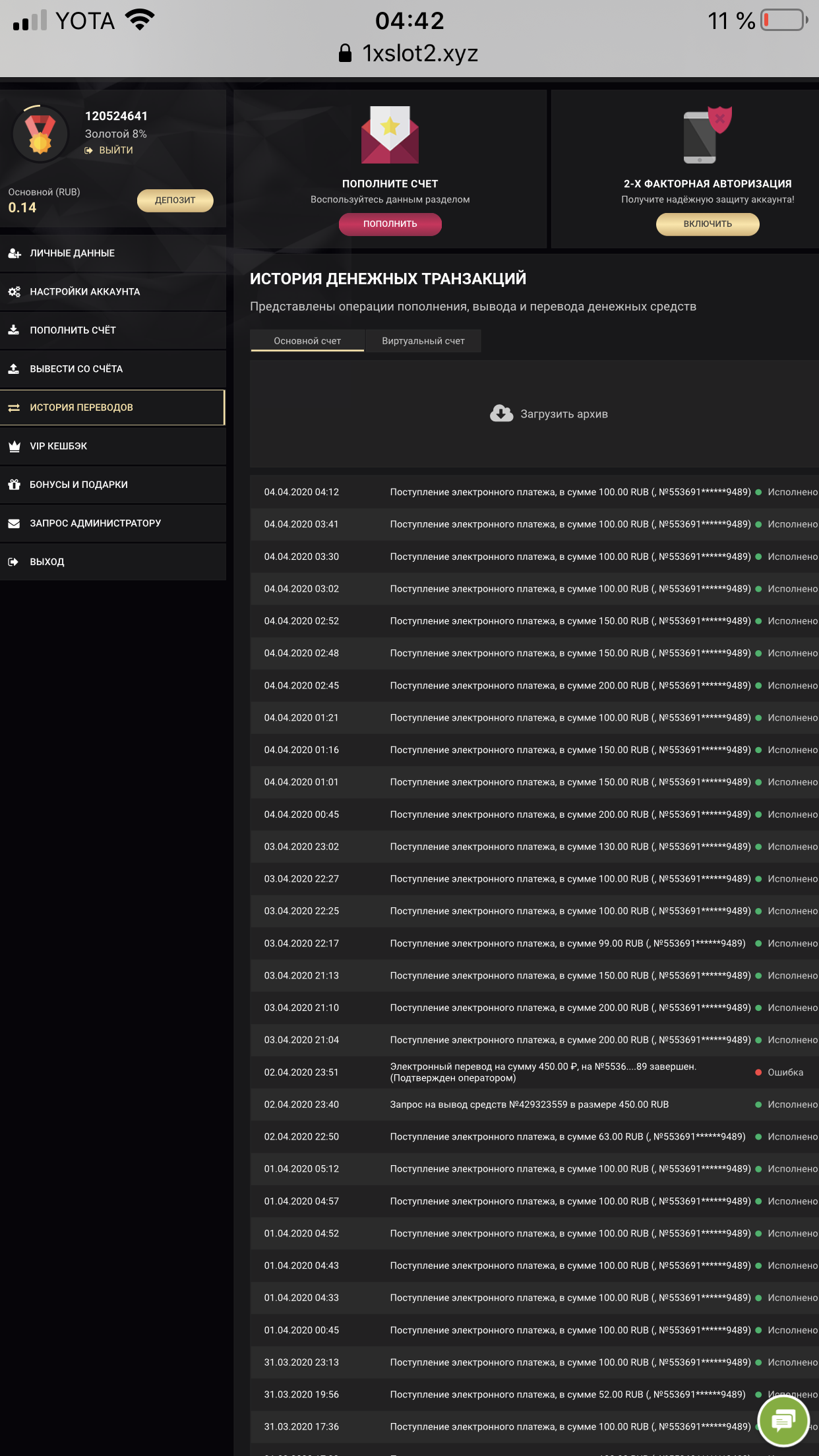Screen dimensions: 819x1456
Task: Click the gift icon for Бонусы и подарки
Action: 14,485
